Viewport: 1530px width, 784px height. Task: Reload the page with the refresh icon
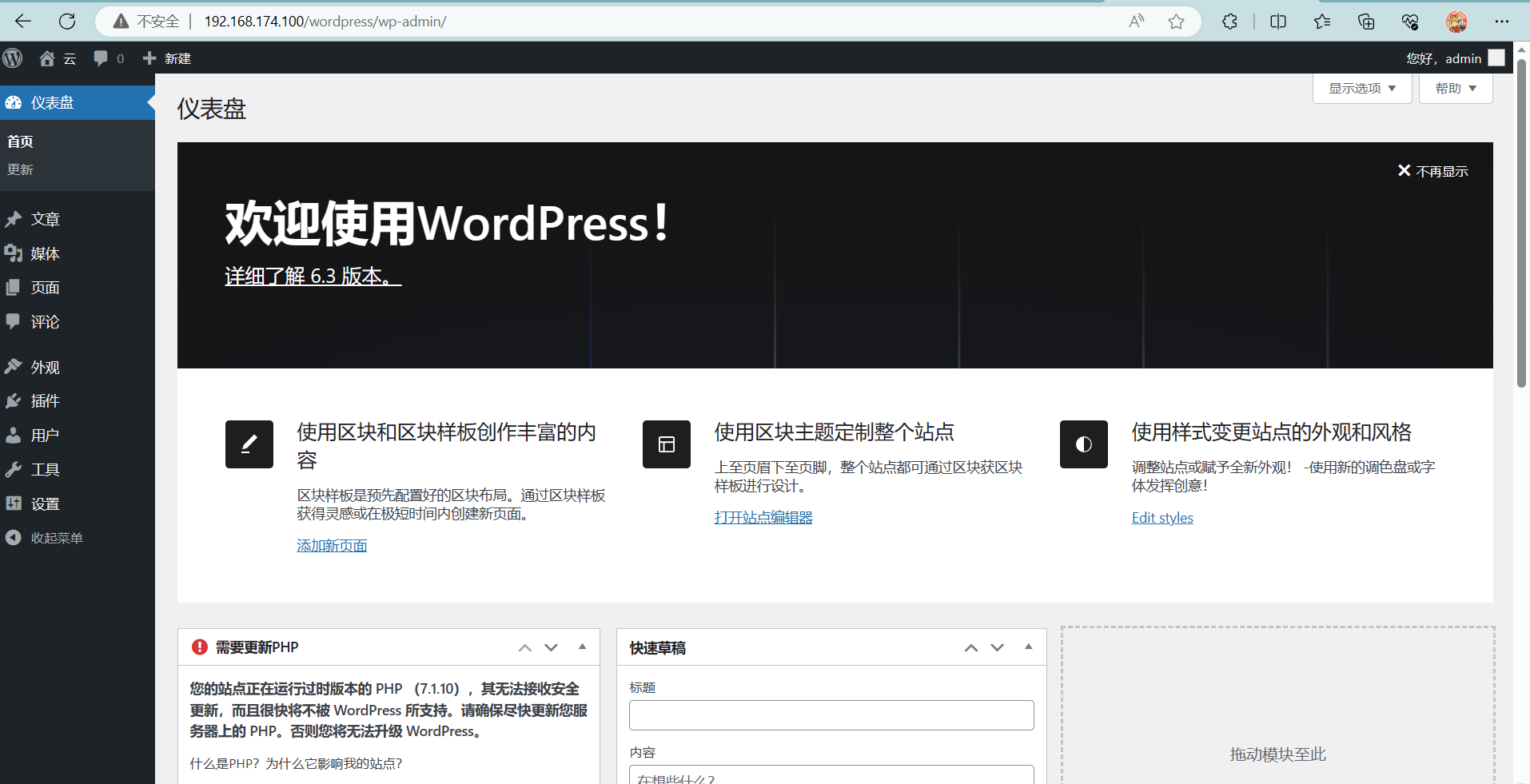coord(67,22)
